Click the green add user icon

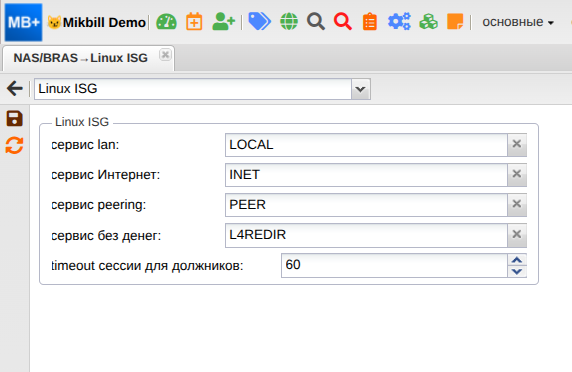pyautogui.click(x=224, y=22)
